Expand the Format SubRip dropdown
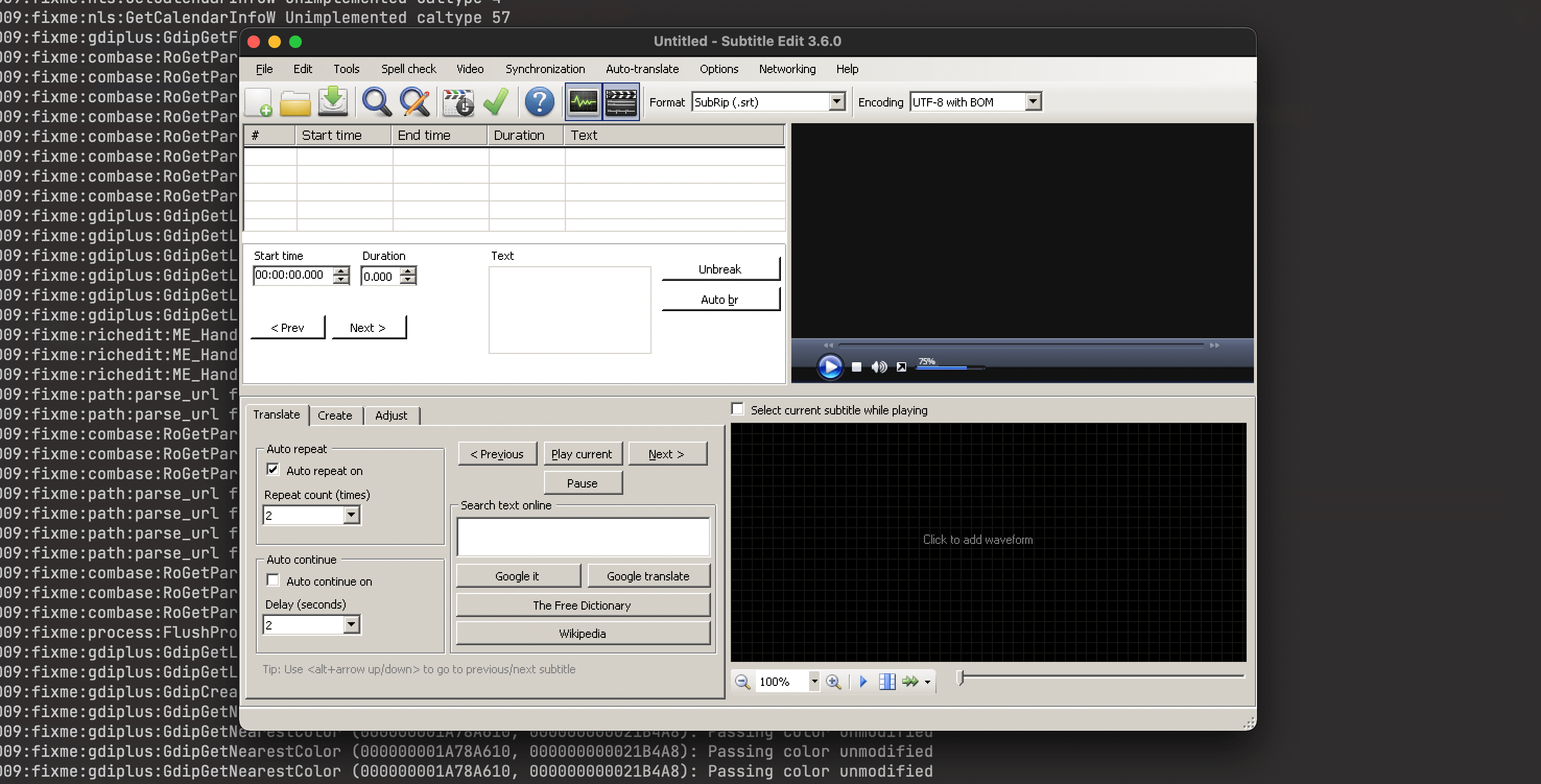This screenshot has width=1541, height=784. coord(837,102)
